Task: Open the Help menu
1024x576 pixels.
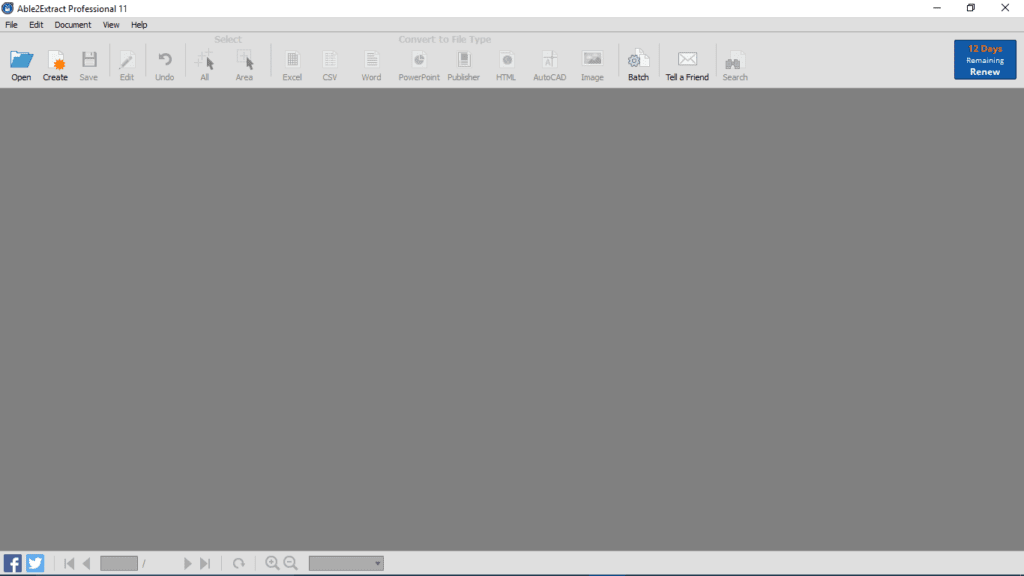Action: pos(139,25)
